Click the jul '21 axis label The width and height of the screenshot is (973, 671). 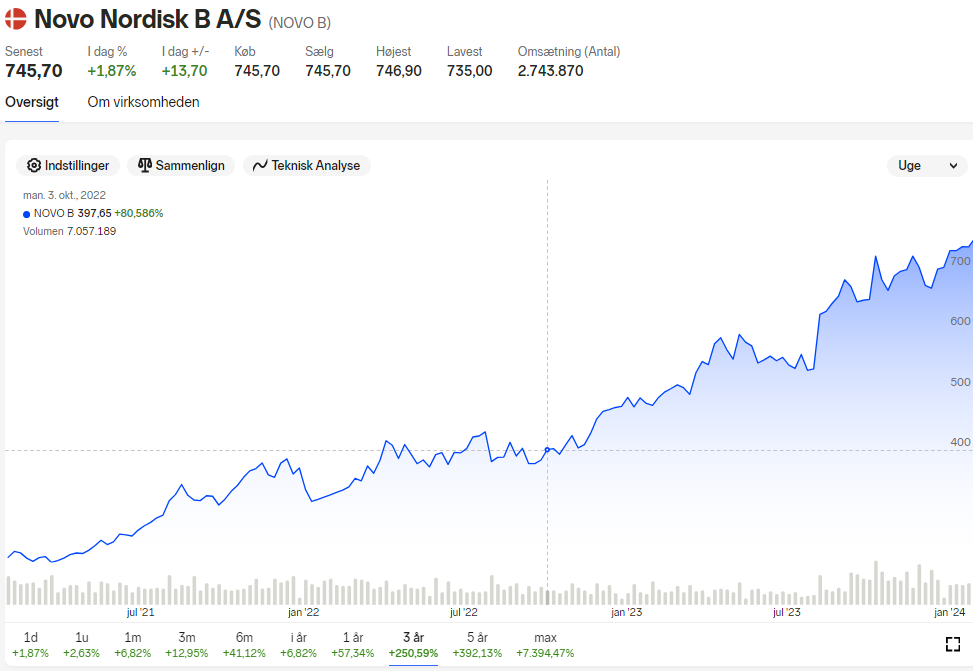140,612
